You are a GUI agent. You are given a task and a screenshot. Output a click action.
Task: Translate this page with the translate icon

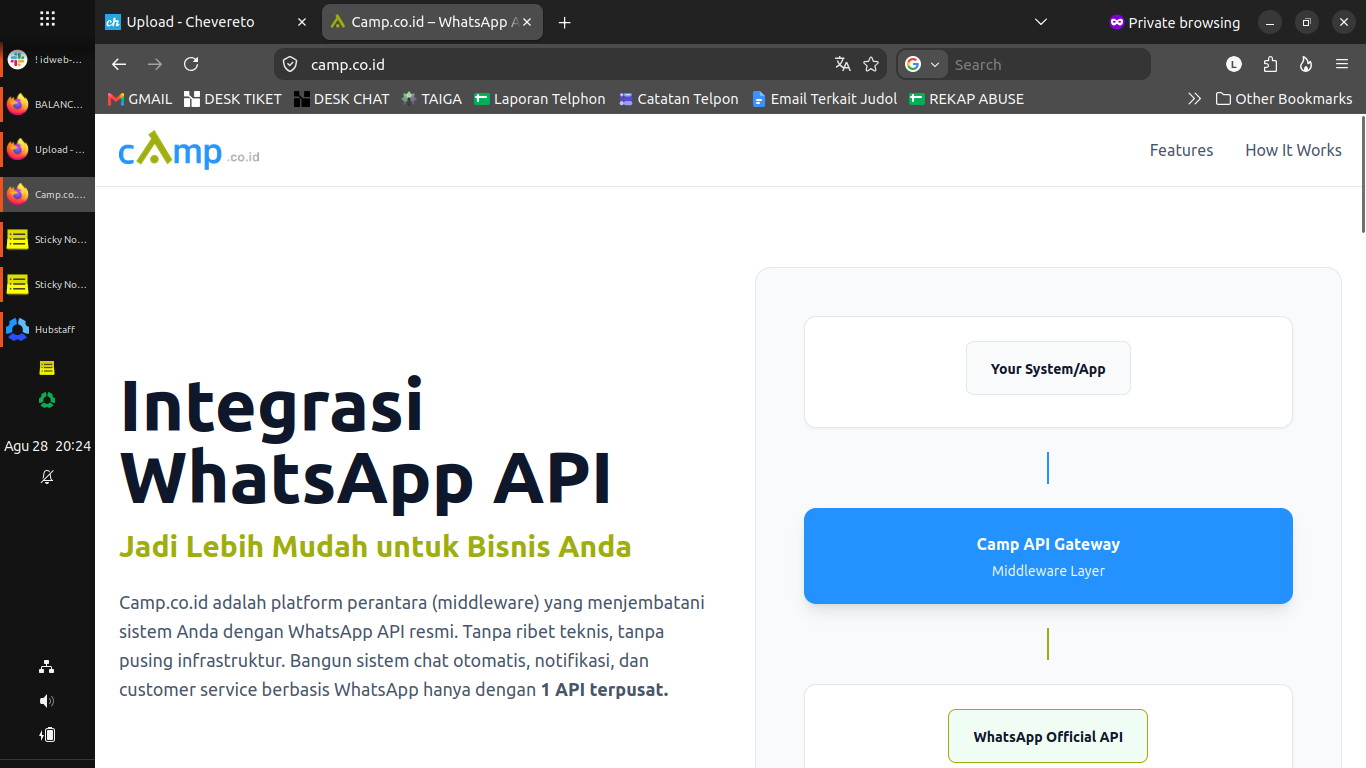click(843, 64)
